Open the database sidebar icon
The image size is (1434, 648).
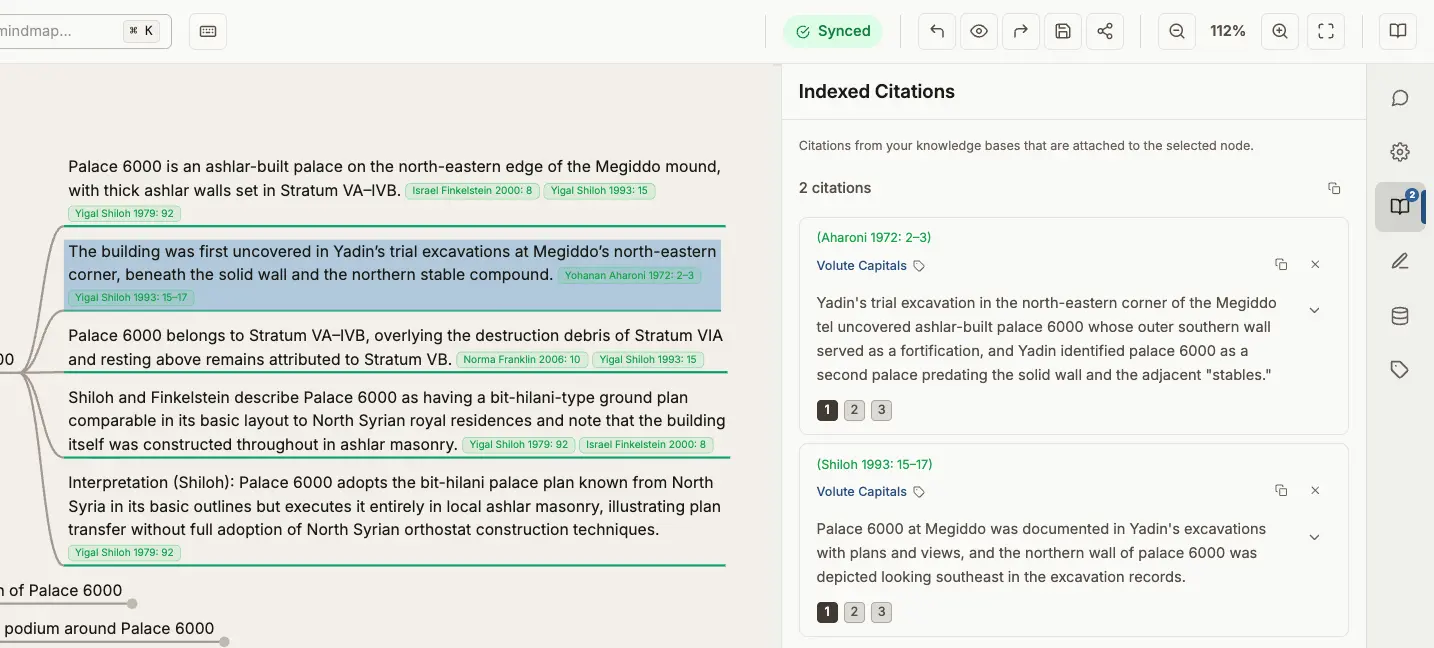(1400, 316)
